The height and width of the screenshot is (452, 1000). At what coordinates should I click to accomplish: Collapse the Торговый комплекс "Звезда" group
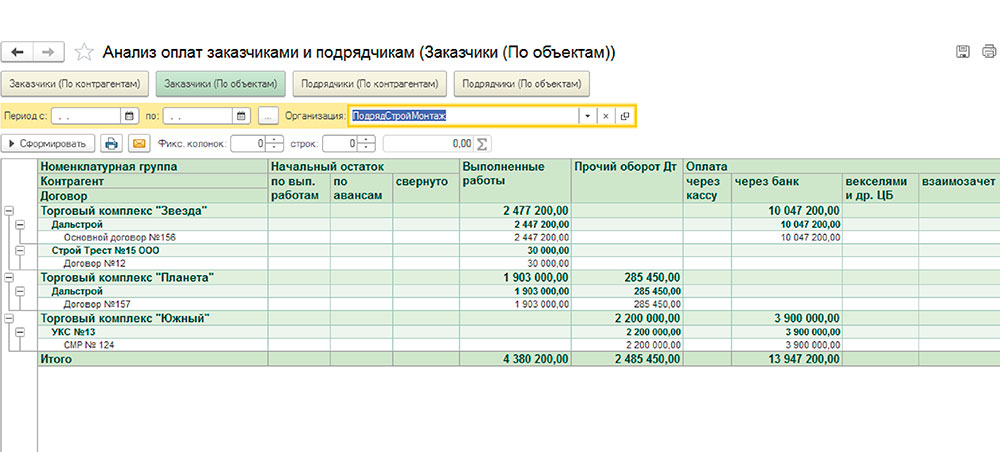(9, 211)
